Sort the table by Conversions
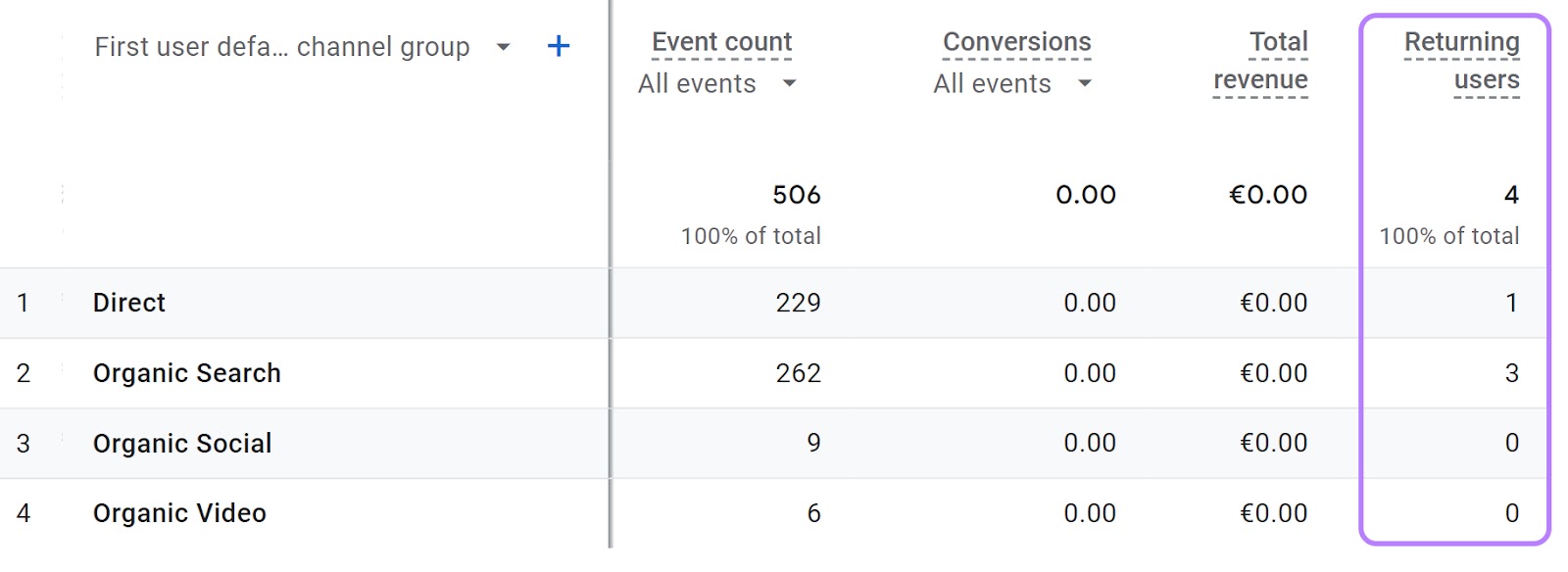 click(1016, 41)
